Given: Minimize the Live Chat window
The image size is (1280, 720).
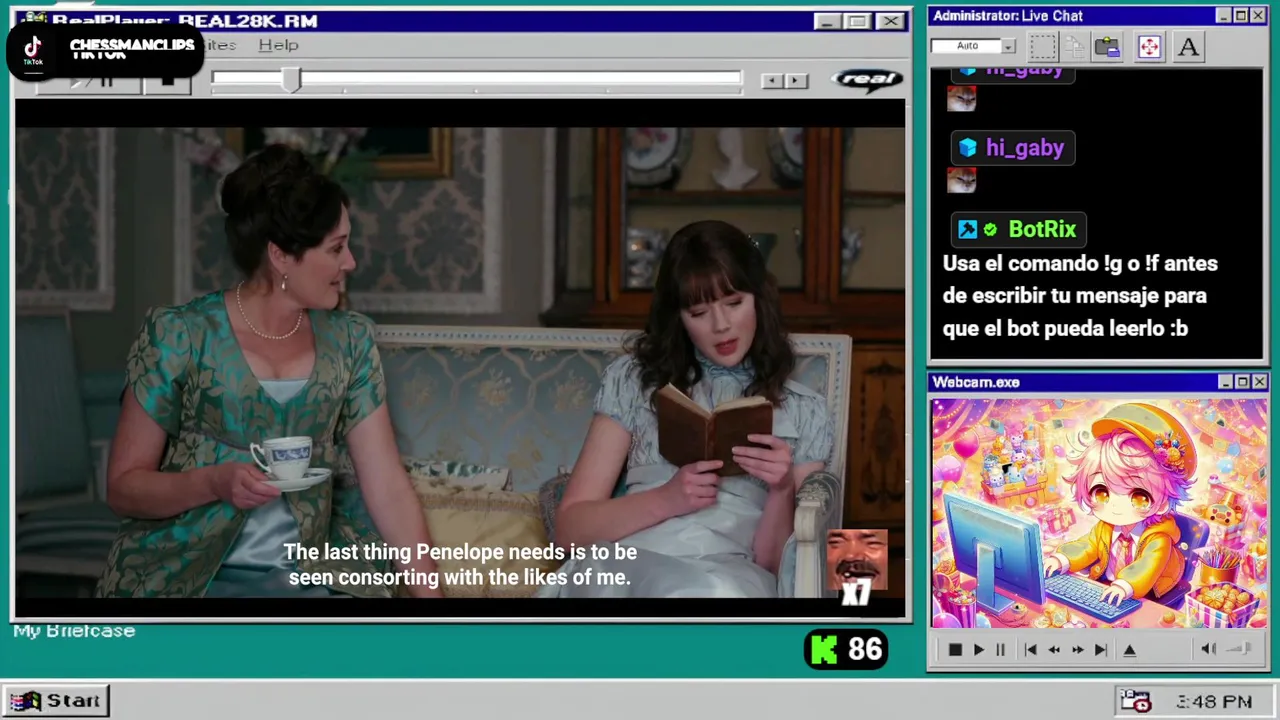Looking at the screenshot, I should tap(1224, 16).
